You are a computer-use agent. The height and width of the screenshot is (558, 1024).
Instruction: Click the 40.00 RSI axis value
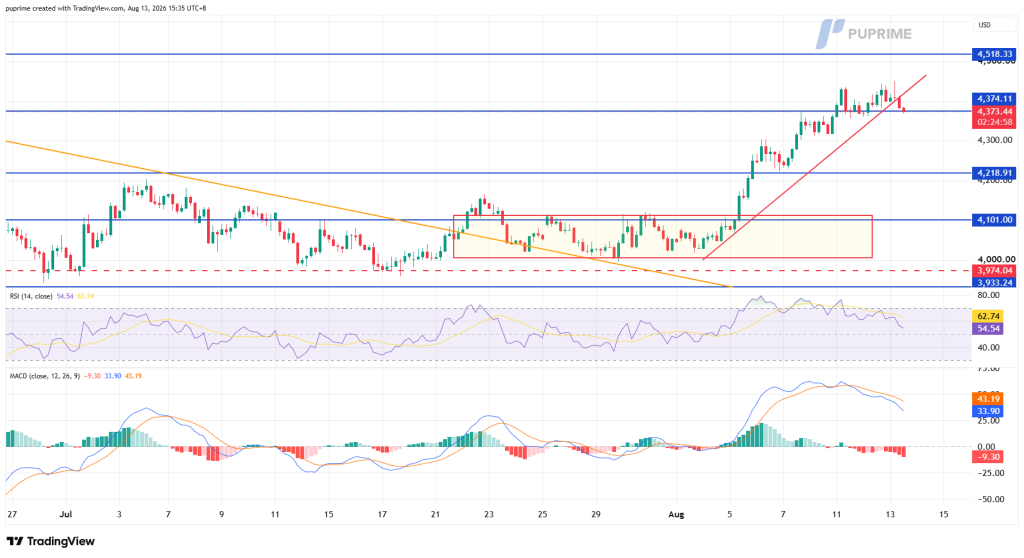tap(990, 348)
